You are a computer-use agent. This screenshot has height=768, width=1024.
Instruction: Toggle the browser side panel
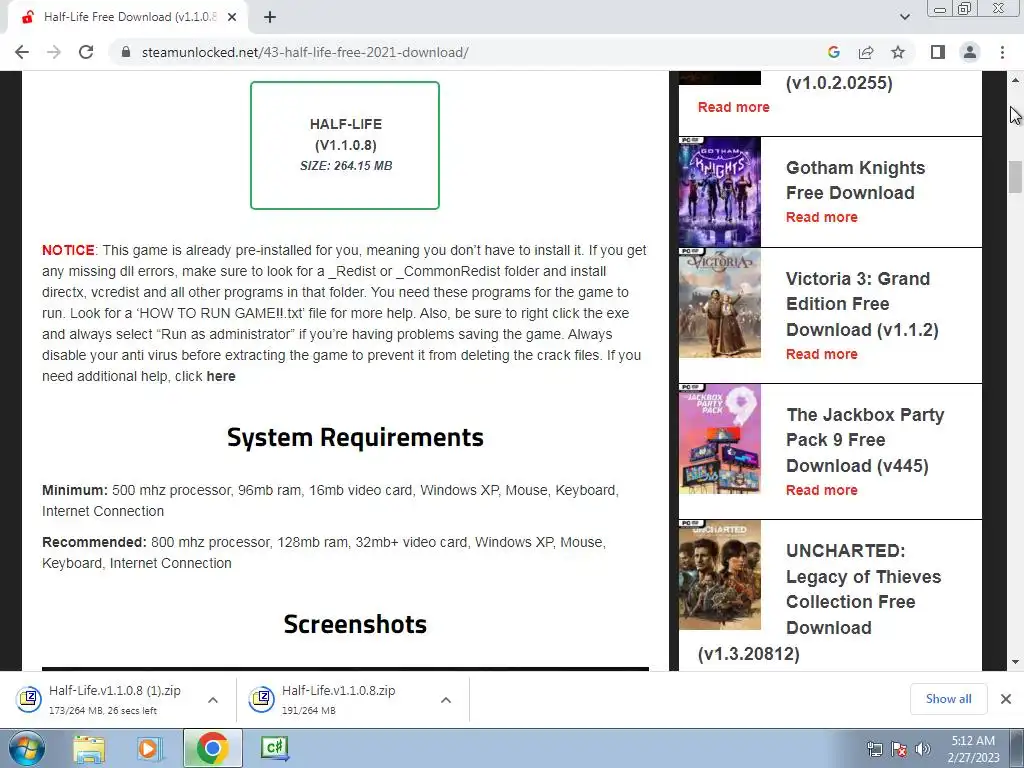(x=938, y=52)
